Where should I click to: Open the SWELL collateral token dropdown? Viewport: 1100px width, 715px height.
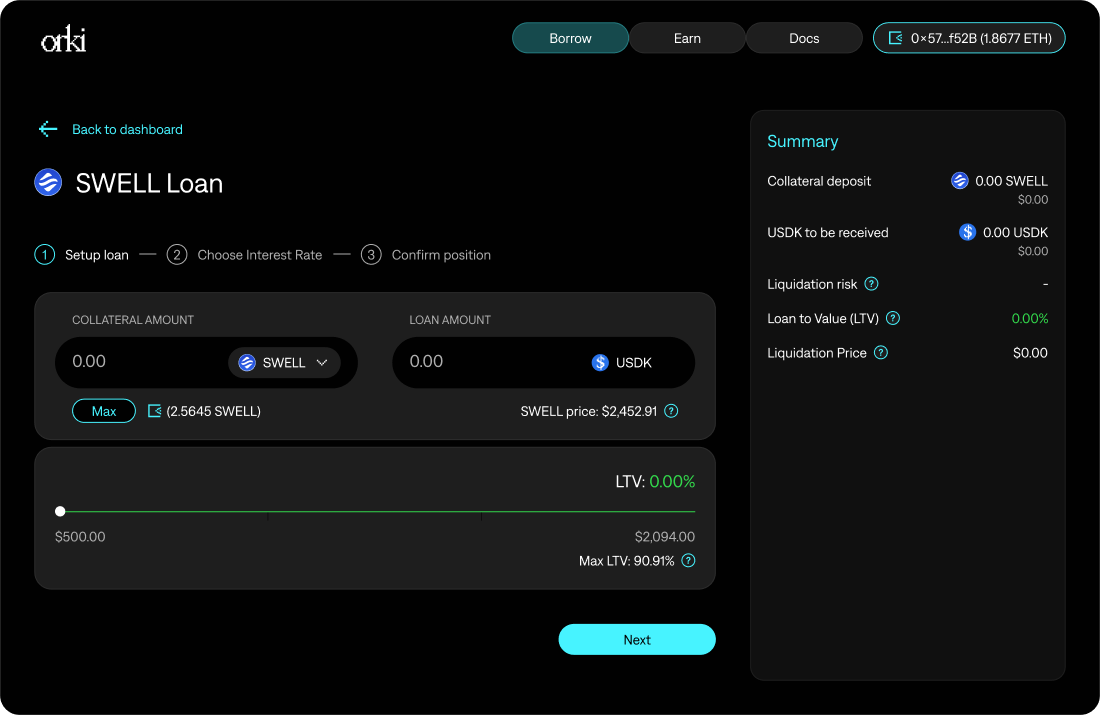(x=284, y=362)
